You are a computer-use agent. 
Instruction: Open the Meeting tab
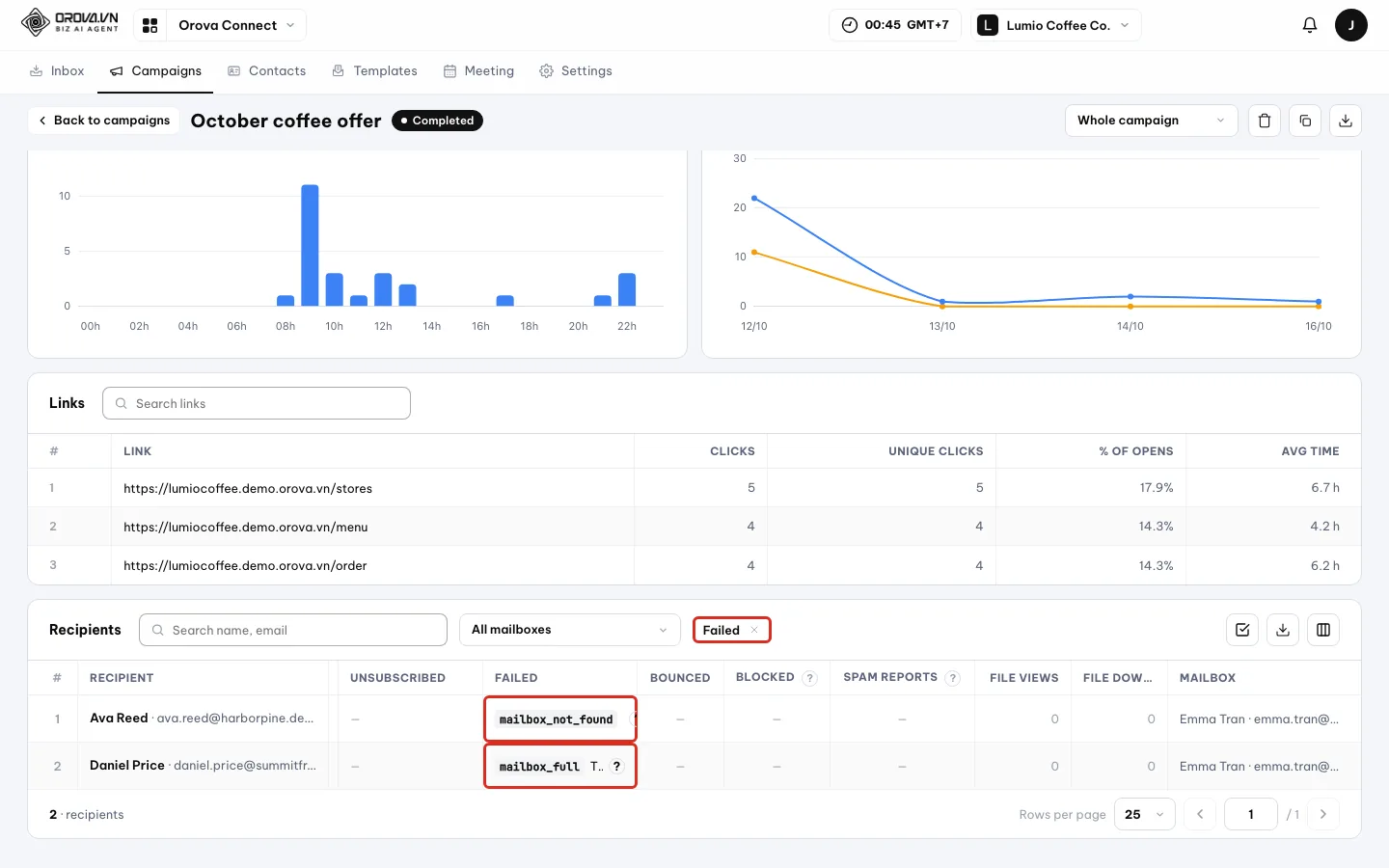click(x=478, y=71)
